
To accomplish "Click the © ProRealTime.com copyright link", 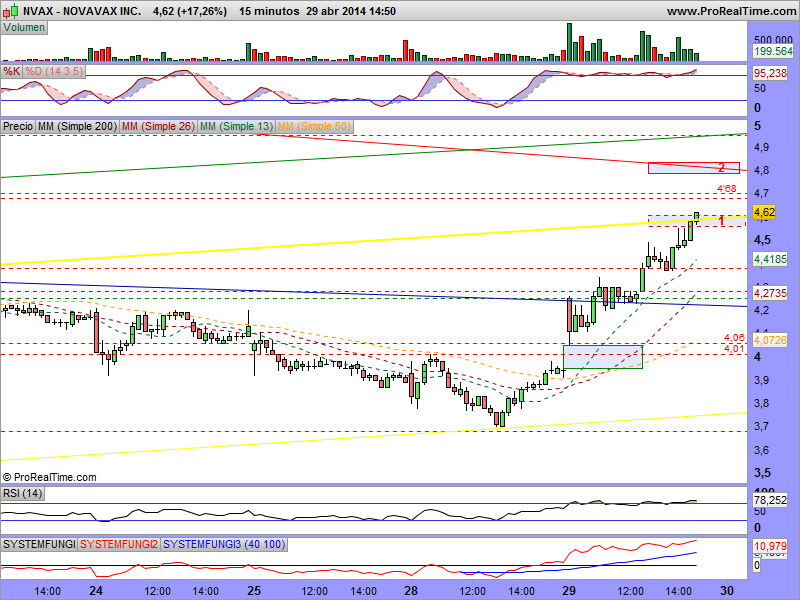I will pyautogui.click(x=50, y=478).
